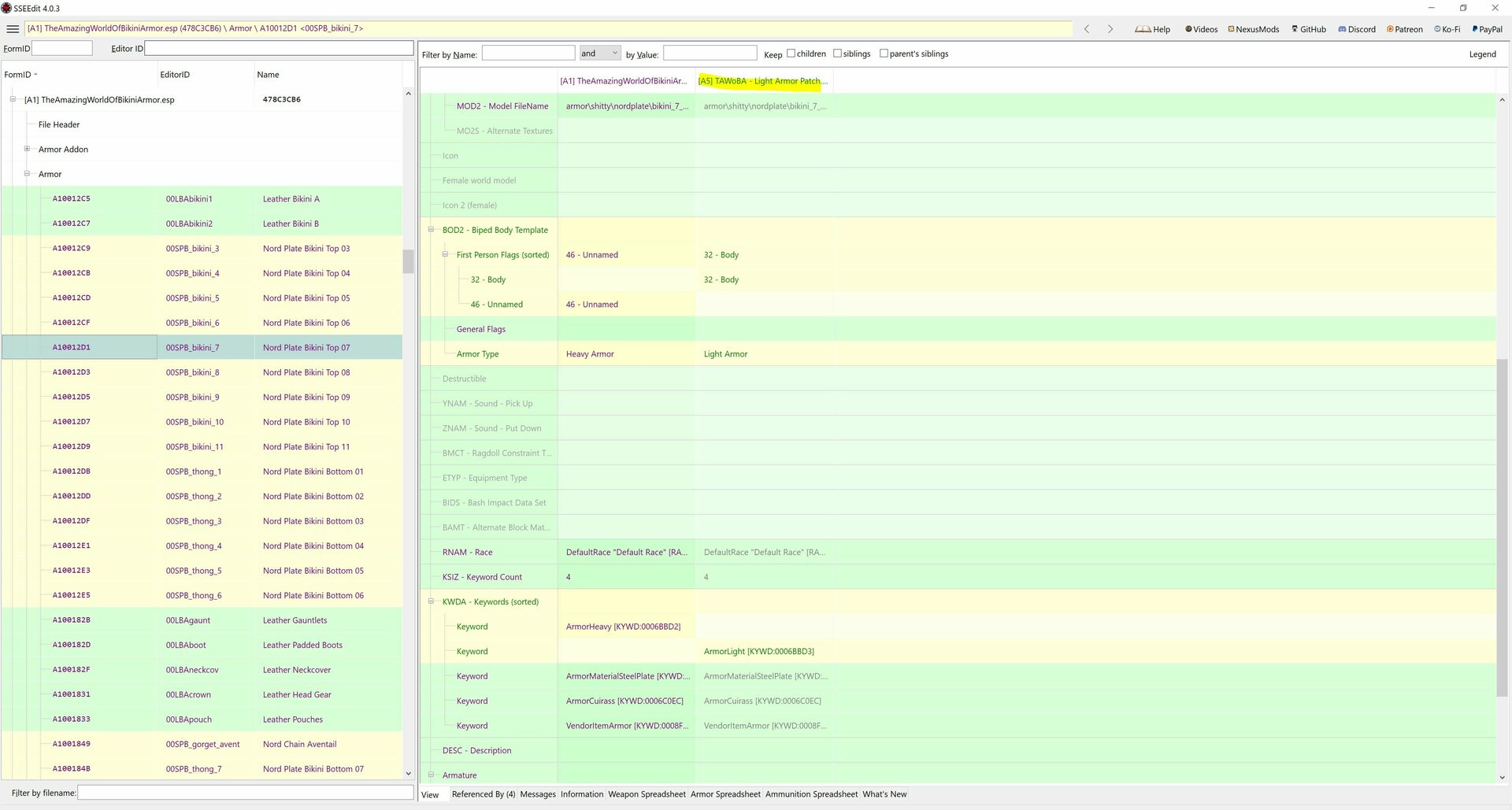Image resolution: width=1512 pixels, height=810 pixels.
Task: Click ArmorHeavy keyword value
Action: pyautogui.click(x=626, y=627)
